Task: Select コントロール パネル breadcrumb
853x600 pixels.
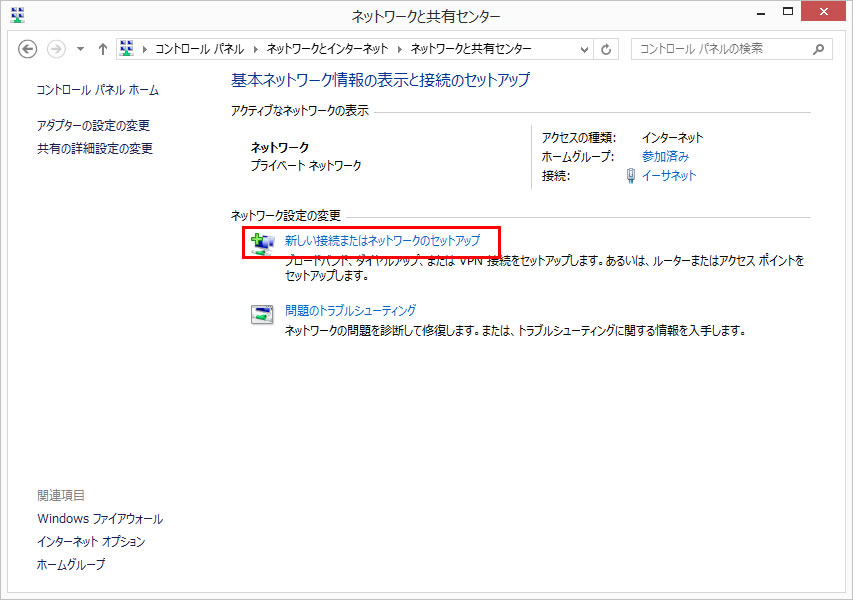Action: click(x=200, y=49)
